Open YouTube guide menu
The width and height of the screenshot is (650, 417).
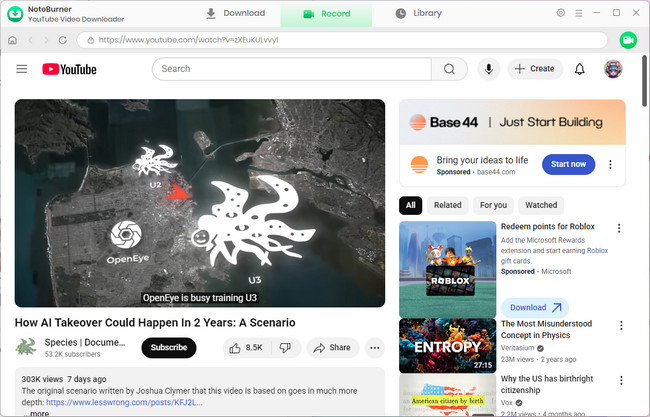pyautogui.click(x=22, y=69)
